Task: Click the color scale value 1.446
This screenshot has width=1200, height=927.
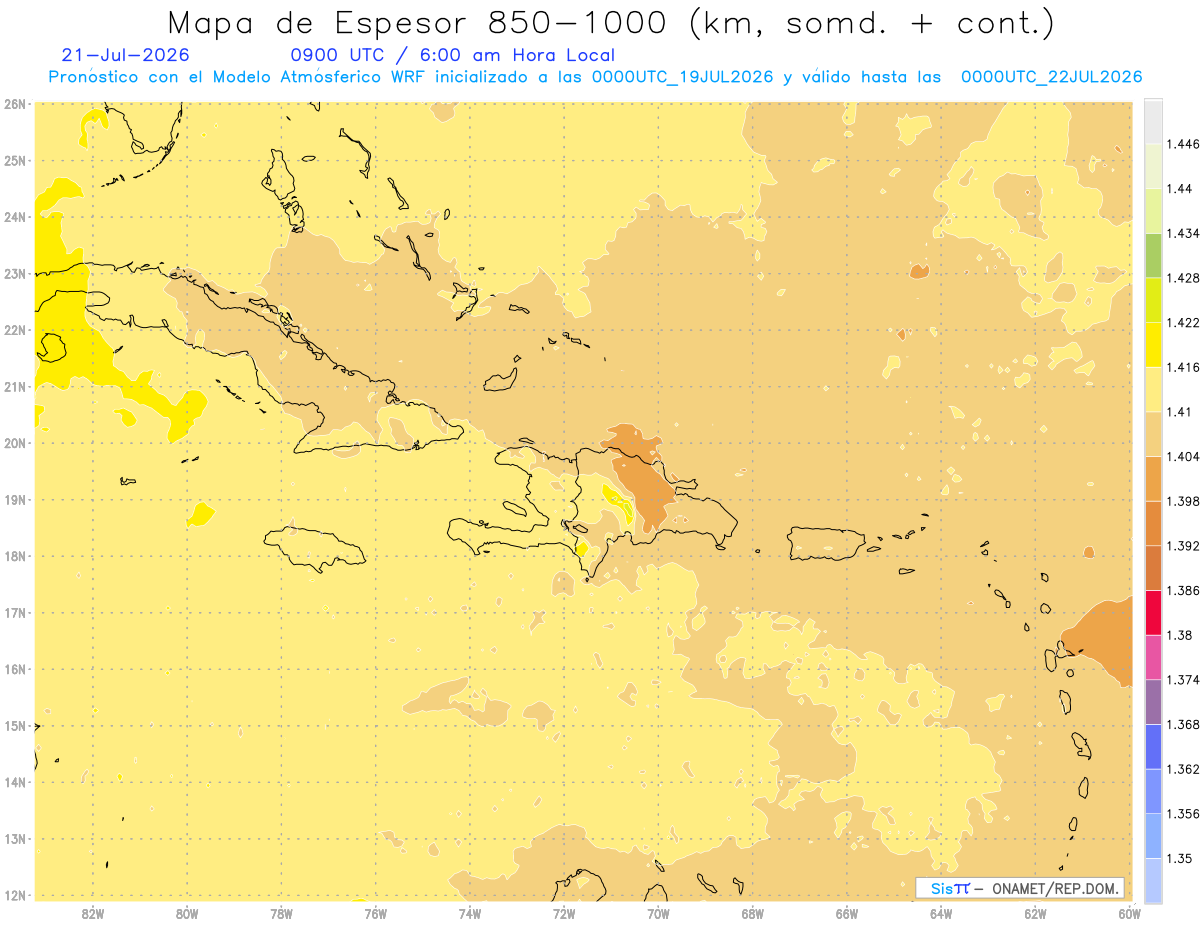Action: 1182,144
